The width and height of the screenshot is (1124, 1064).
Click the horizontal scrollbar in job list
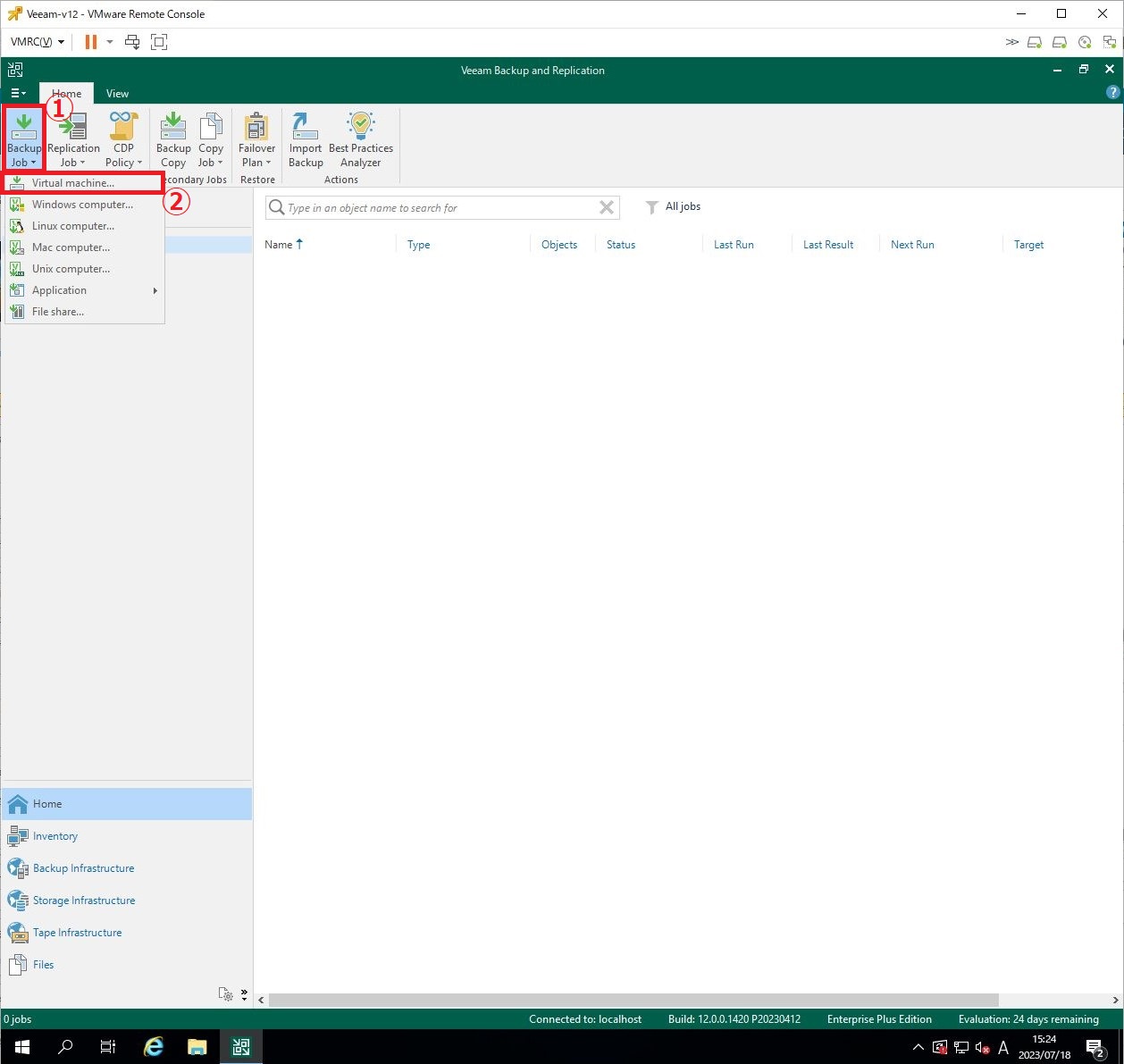633,1000
